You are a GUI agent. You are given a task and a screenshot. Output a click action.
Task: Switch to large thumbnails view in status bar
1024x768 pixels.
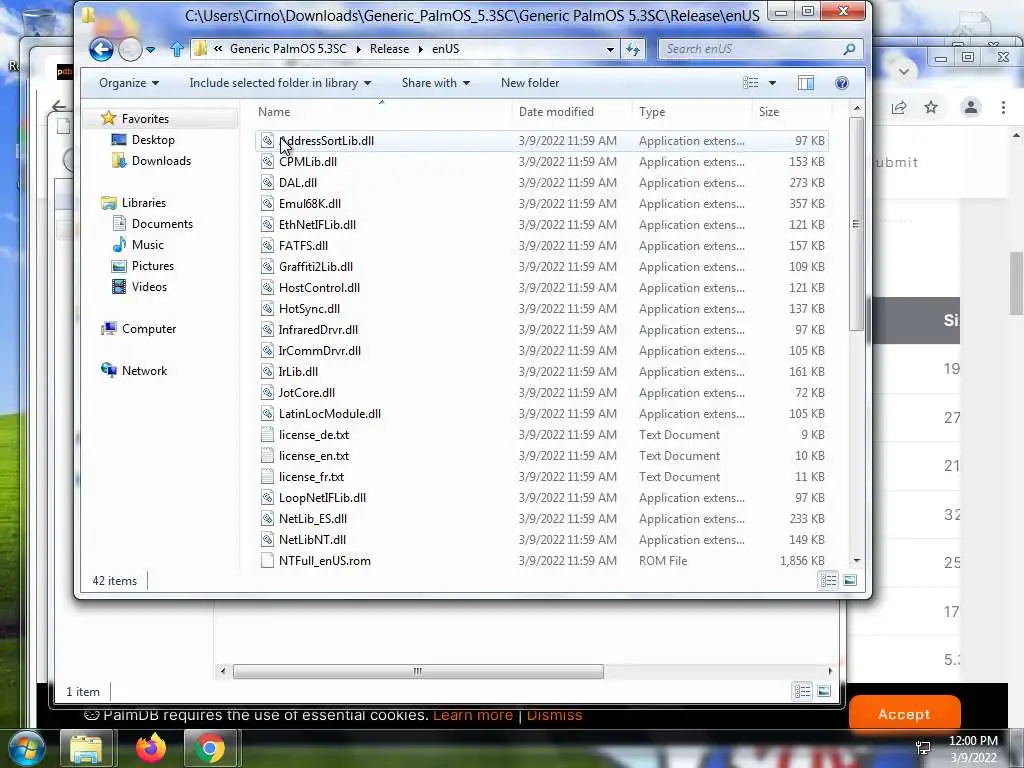tap(850, 581)
